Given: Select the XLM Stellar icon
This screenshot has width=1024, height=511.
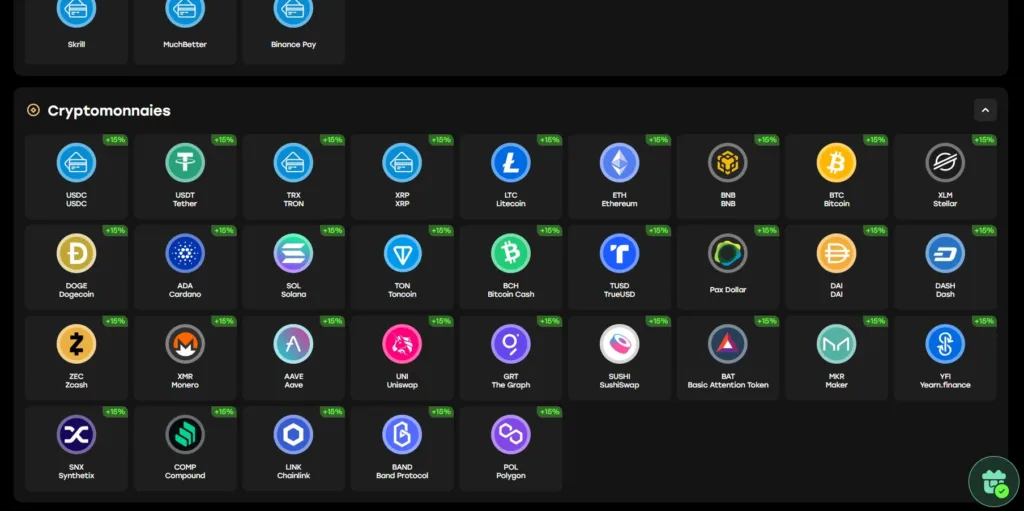Looking at the screenshot, I should tap(945, 162).
